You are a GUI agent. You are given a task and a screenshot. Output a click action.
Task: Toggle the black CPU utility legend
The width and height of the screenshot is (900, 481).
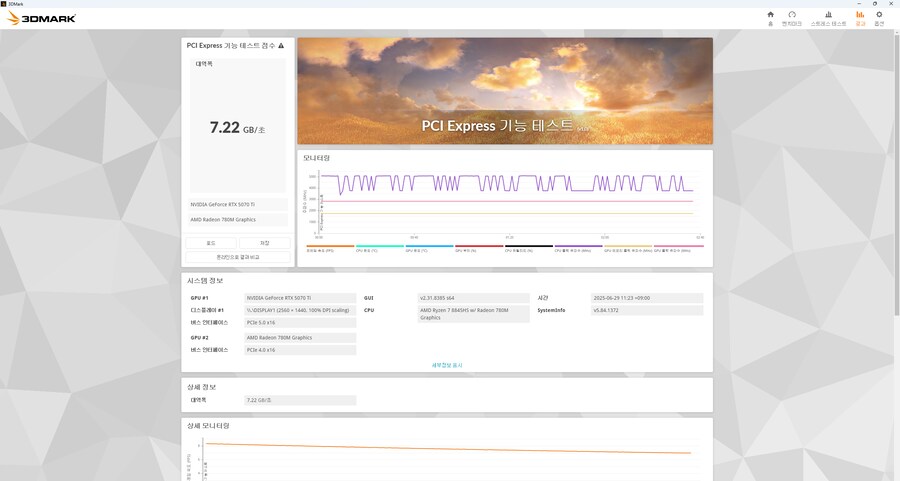529,248
